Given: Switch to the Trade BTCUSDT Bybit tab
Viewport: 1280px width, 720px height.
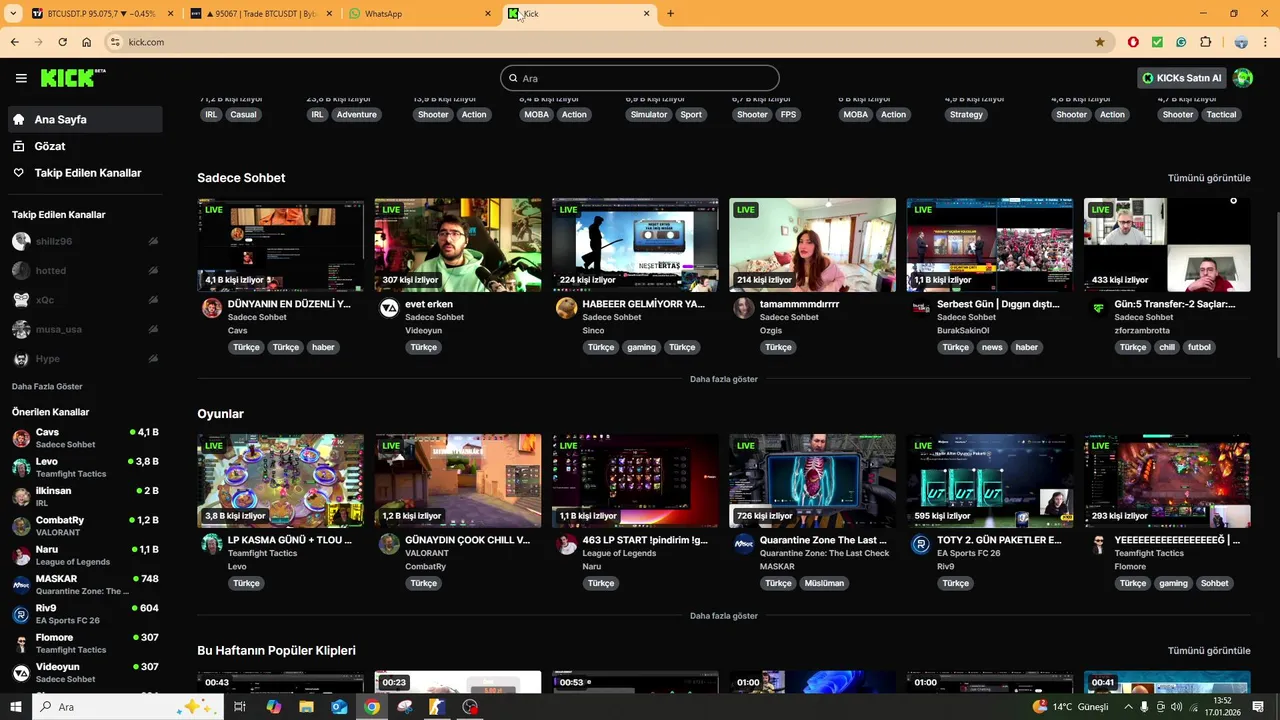Looking at the screenshot, I should tap(260, 14).
